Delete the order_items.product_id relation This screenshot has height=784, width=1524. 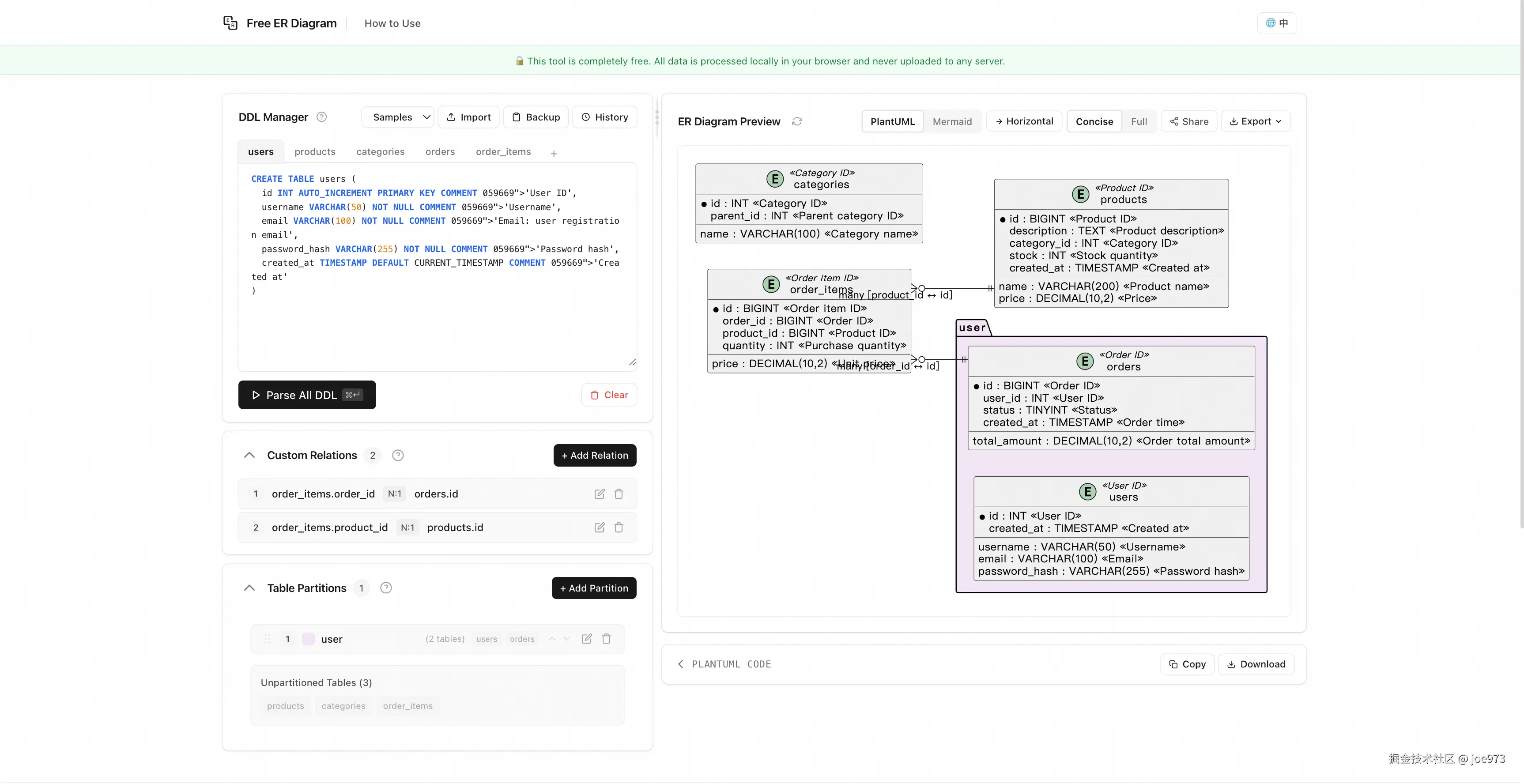click(619, 527)
